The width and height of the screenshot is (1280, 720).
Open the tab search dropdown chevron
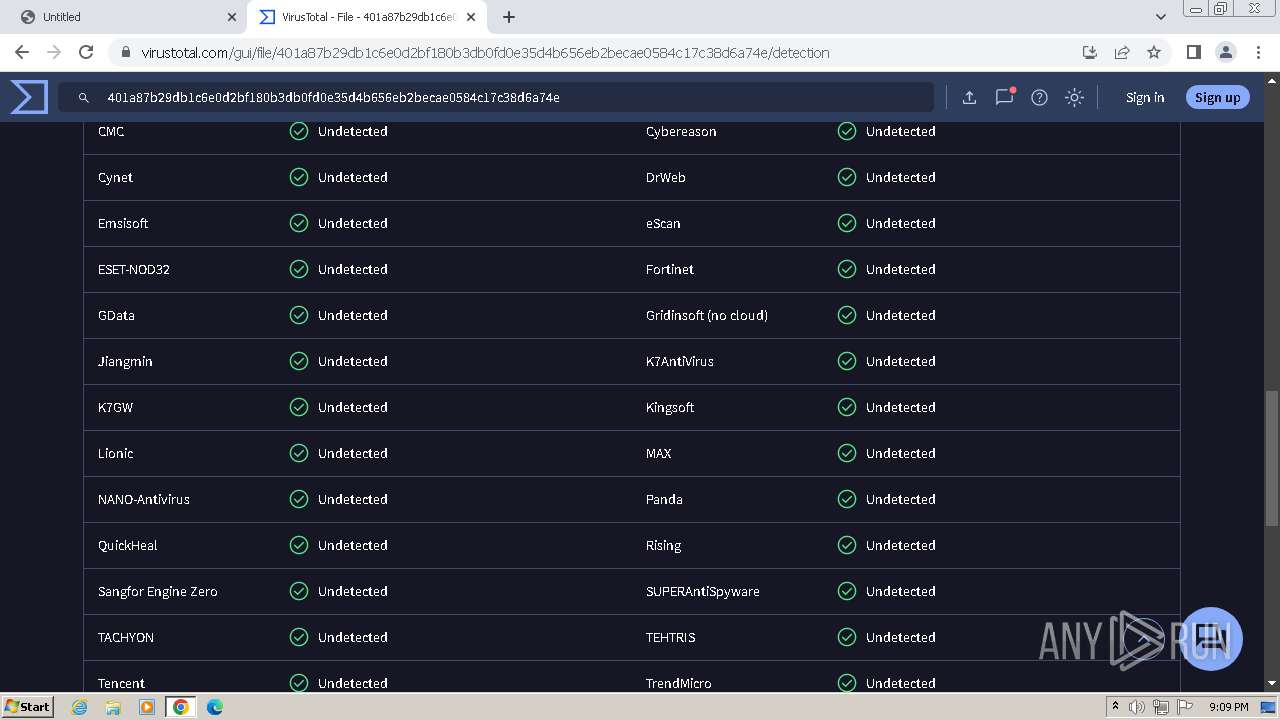pos(1160,17)
